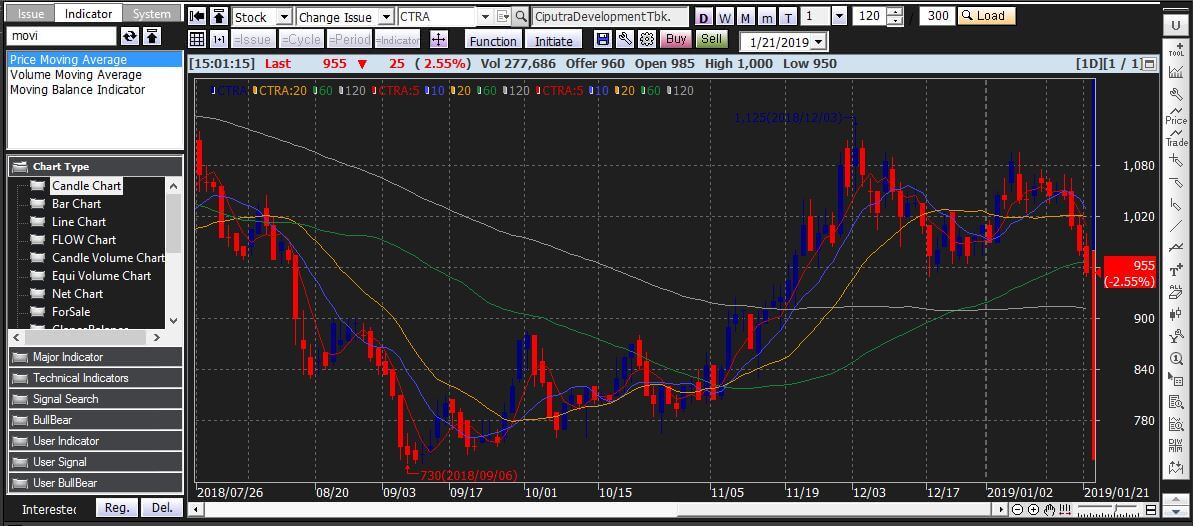Click the grid layout icon in toolbar
Viewport: 1193px width, 526px height.
(x=197, y=40)
